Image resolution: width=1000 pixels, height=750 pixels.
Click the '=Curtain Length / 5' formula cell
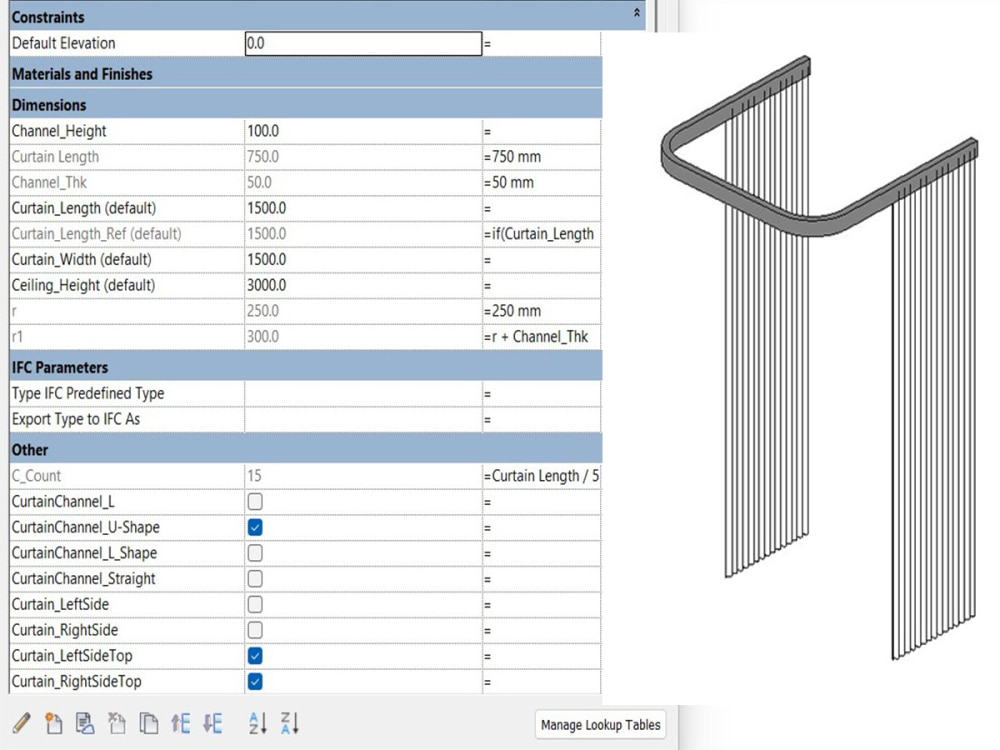[x=541, y=476]
